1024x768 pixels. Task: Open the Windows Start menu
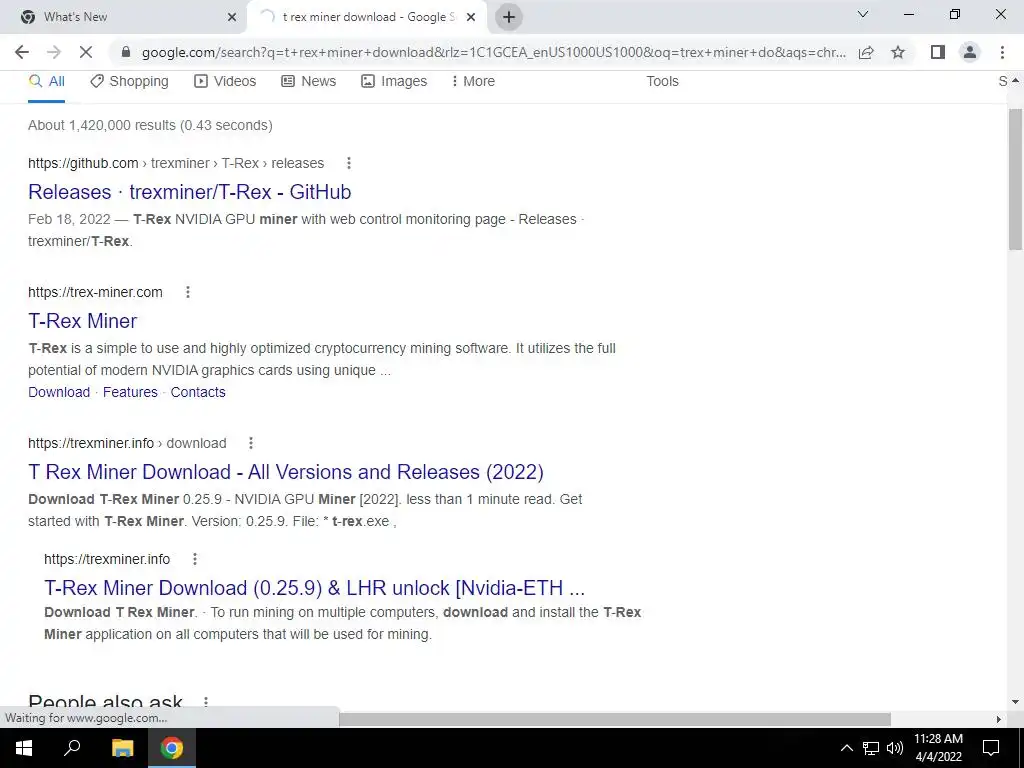[24, 748]
